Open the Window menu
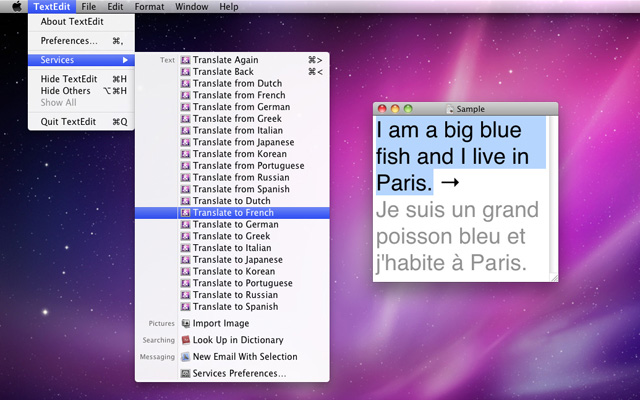640x400 pixels. [191, 7]
